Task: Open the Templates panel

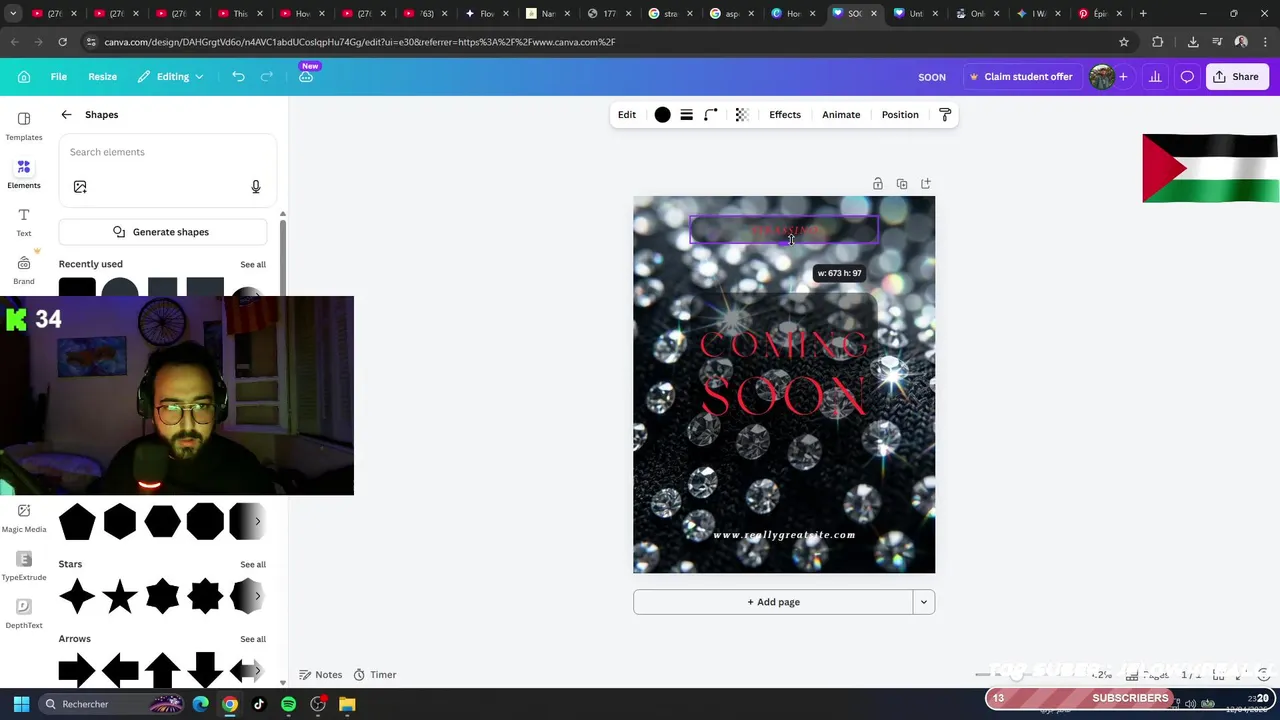Action: coord(24,125)
